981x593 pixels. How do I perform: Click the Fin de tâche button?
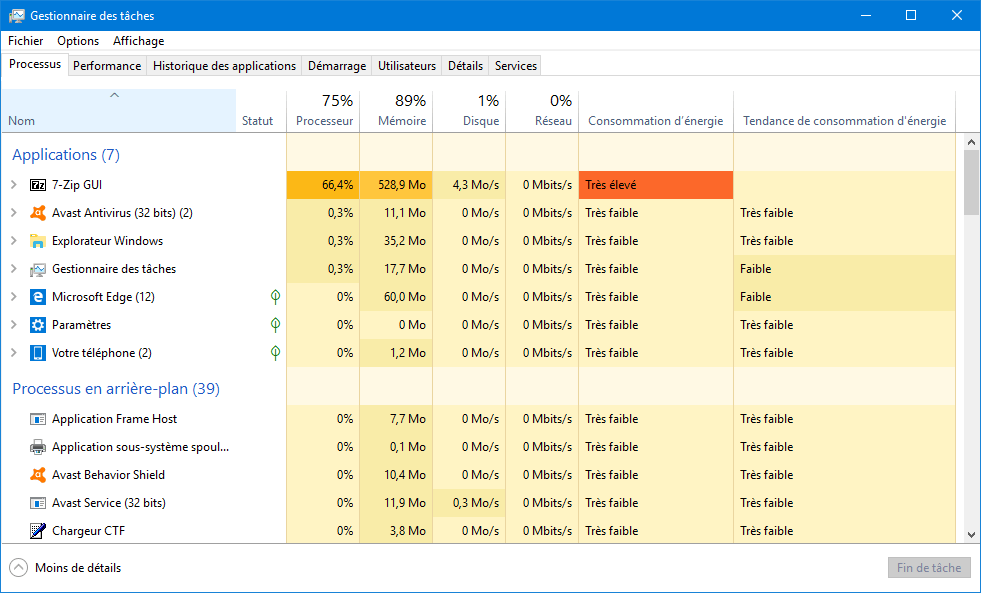pos(929,568)
